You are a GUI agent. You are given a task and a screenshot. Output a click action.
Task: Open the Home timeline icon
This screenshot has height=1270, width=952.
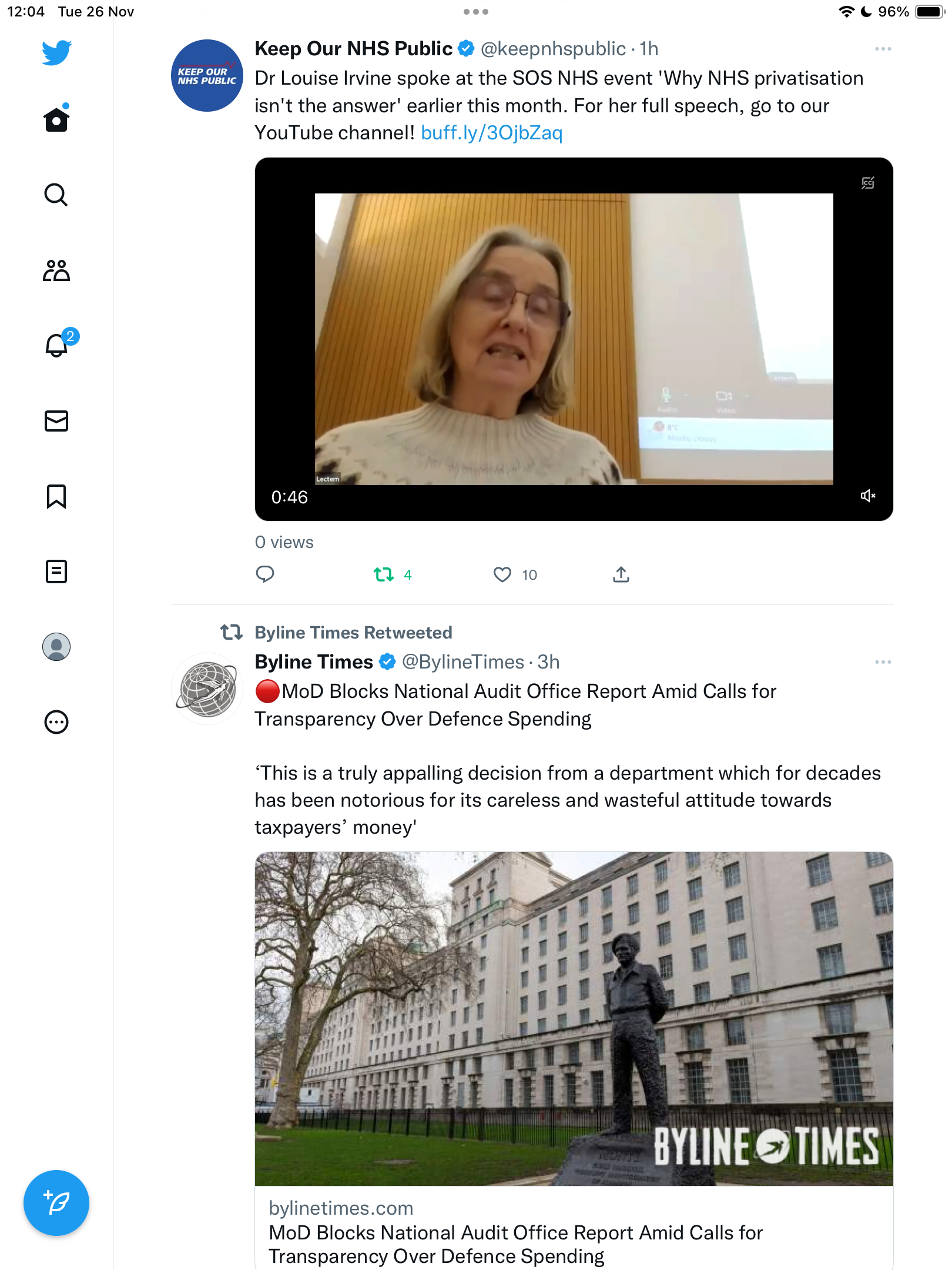(56, 119)
